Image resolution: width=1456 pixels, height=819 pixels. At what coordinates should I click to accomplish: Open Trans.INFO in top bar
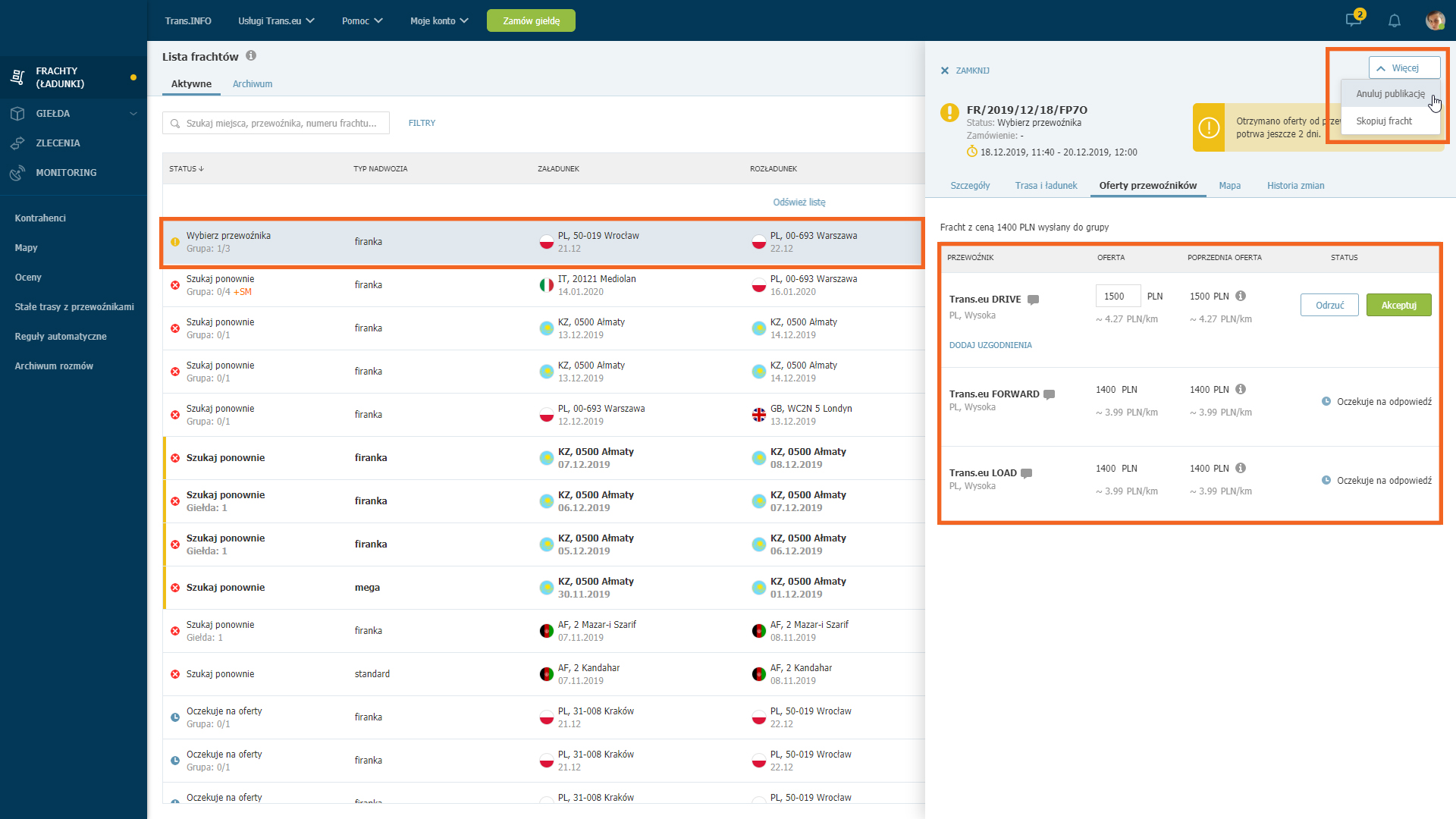(x=188, y=20)
